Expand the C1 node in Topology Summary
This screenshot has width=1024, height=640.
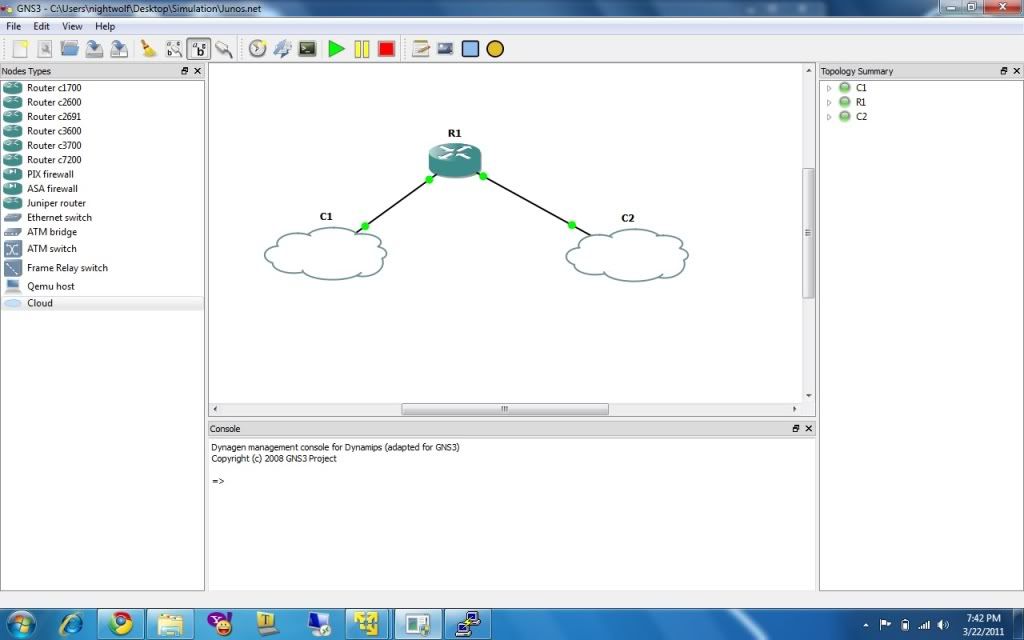(x=829, y=88)
